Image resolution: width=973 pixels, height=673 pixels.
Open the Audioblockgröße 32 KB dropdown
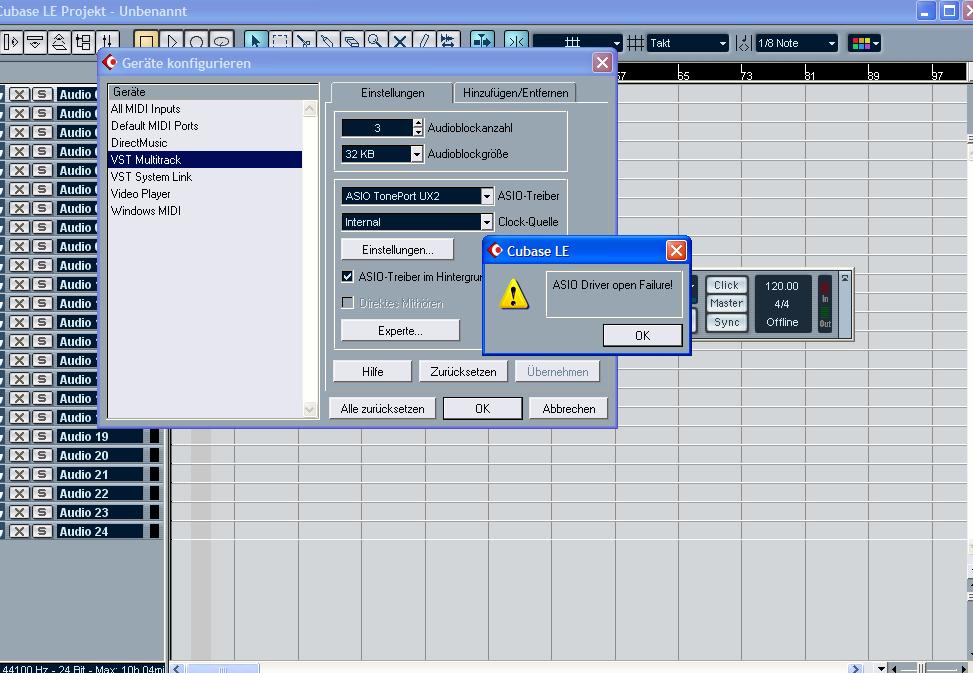417,154
